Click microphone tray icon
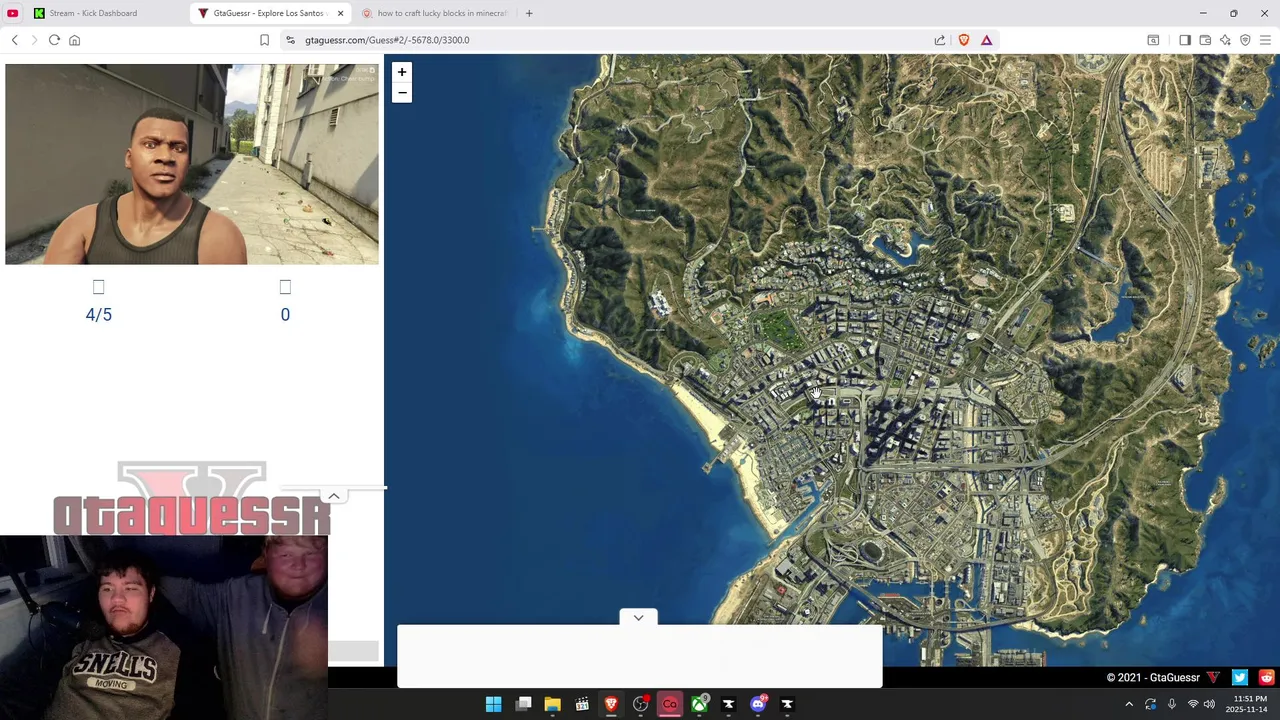 point(1172,704)
